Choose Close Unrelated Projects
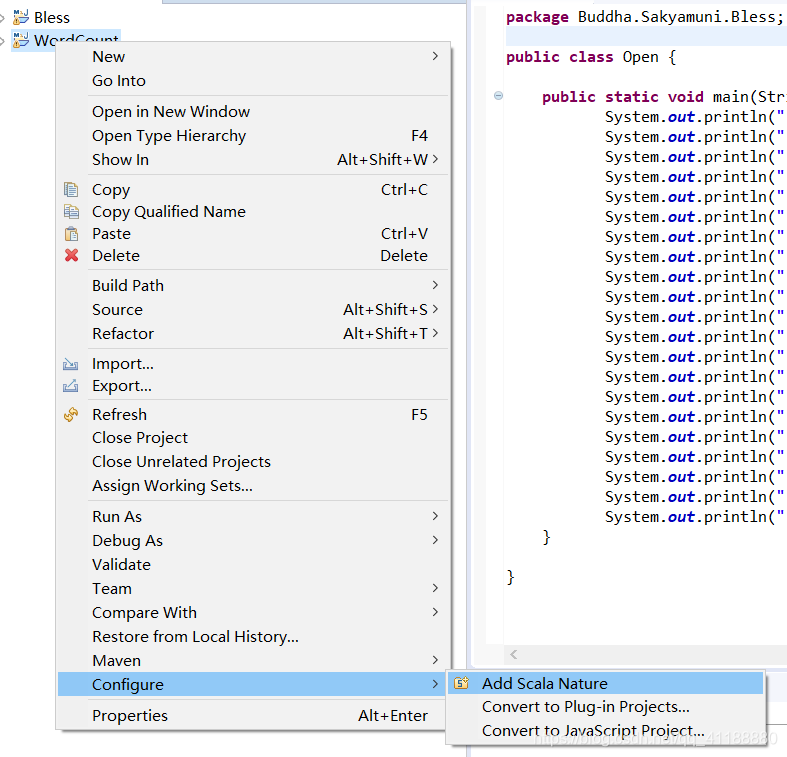The image size is (787, 757). (253, 462)
